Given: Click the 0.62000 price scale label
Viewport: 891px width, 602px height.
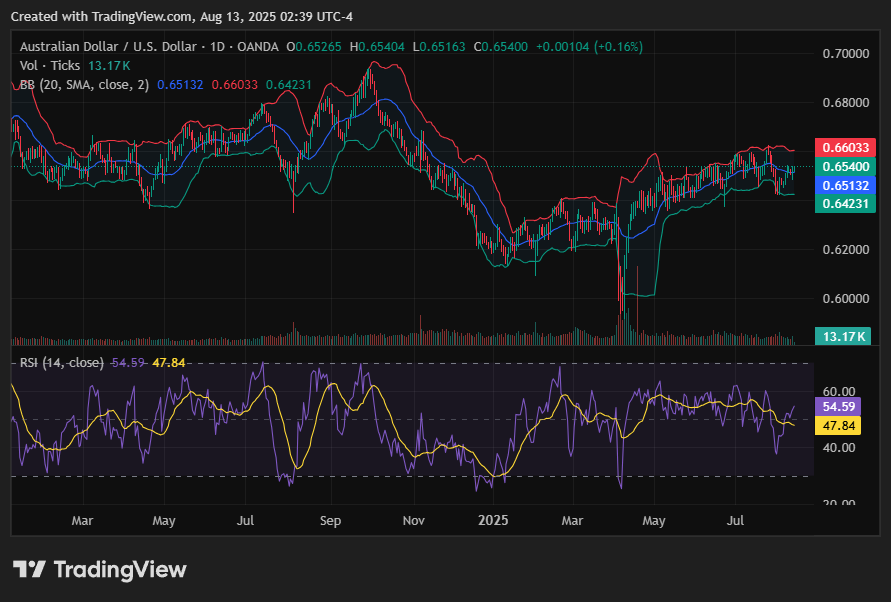Looking at the screenshot, I should pos(846,250).
